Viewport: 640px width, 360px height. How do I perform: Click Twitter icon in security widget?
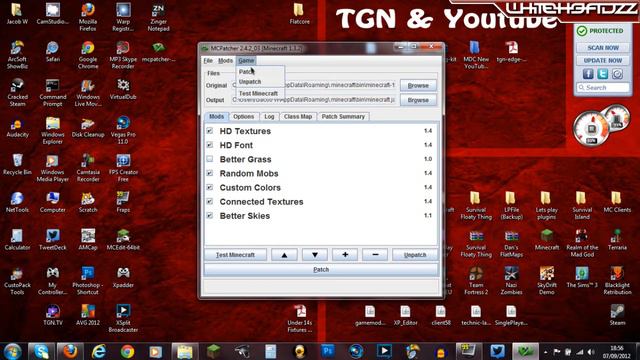click(602, 74)
